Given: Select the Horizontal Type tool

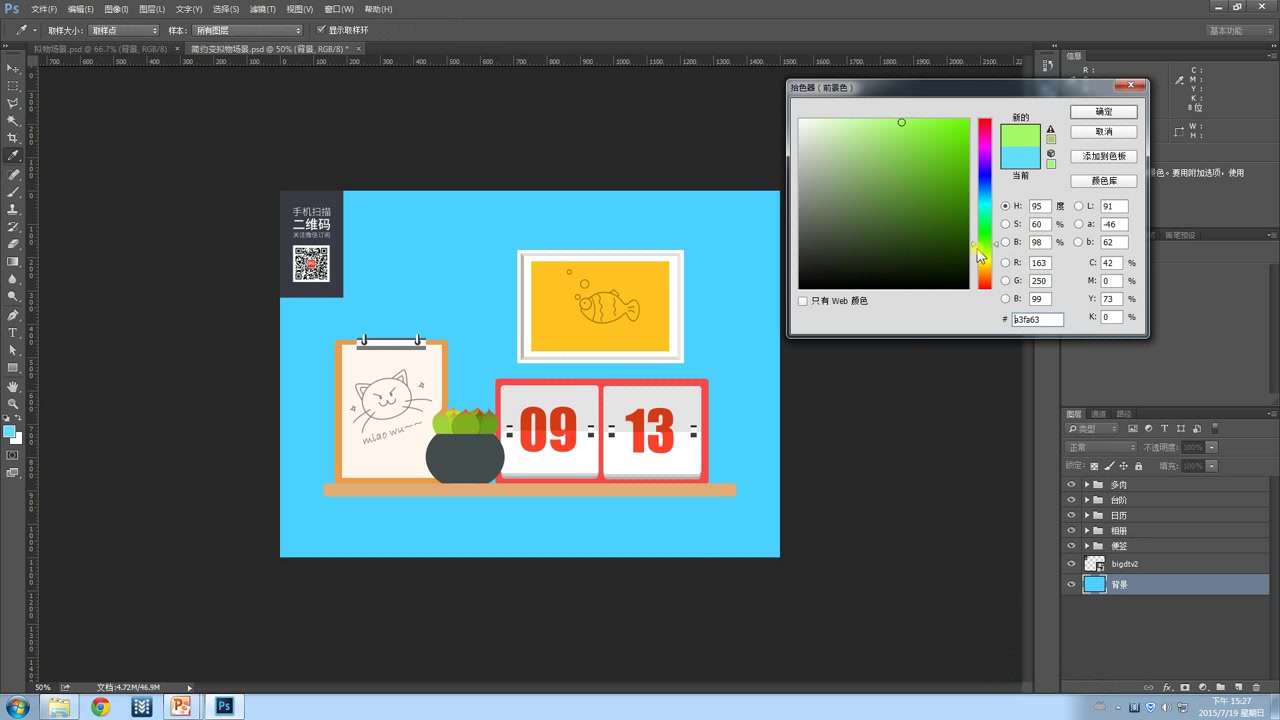Looking at the screenshot, I should point(13,332).
